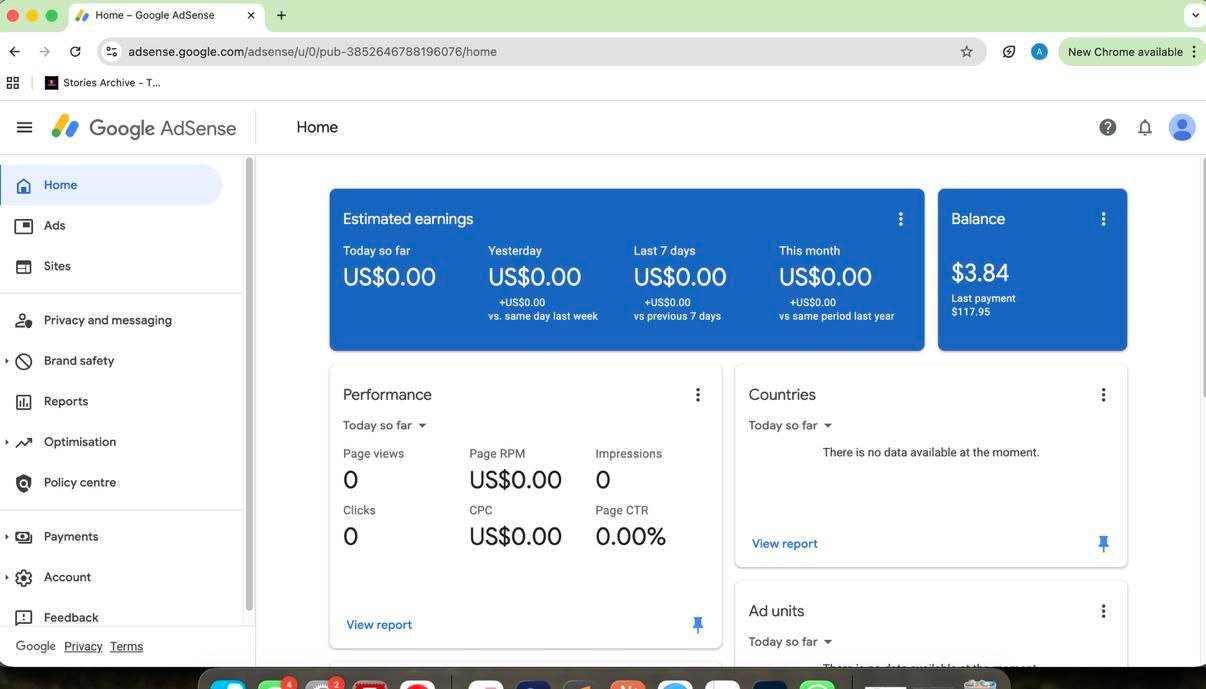Open Balance card three-dot options

click(1103, 219)
